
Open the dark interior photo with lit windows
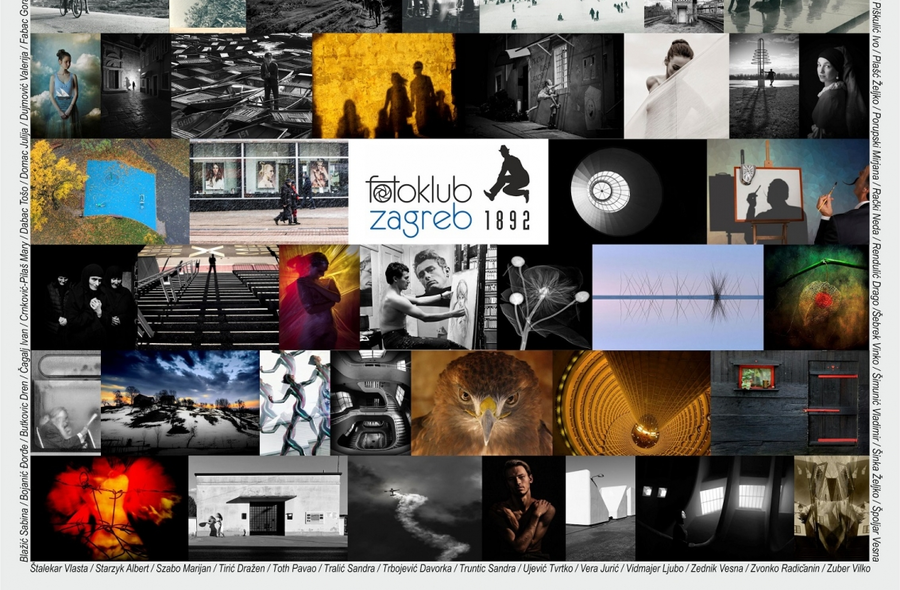point(715,509)
